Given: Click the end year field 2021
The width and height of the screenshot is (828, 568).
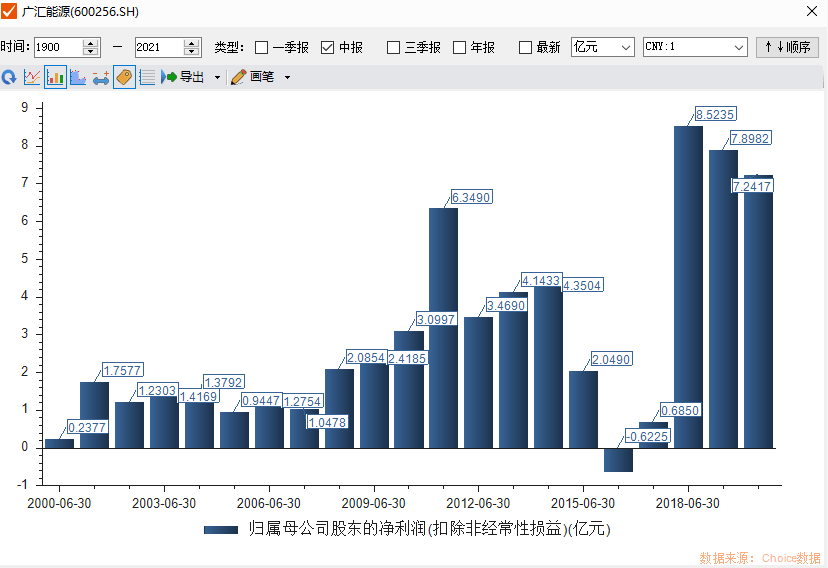Looking at the screenshot, I should click(x=159, y=47).
